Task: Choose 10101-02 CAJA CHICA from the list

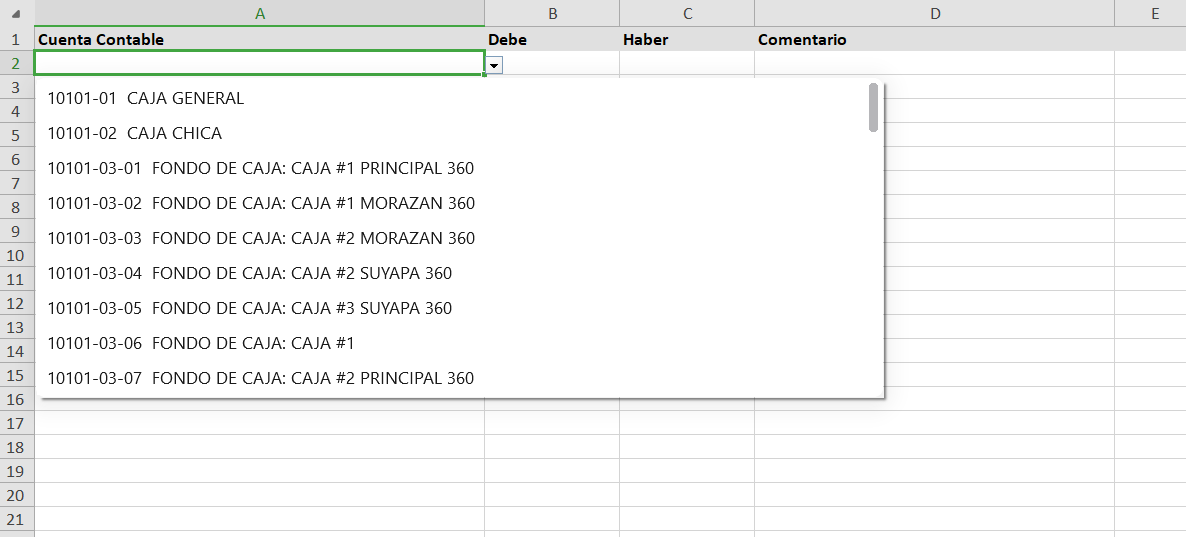Action: coord(459,133)
